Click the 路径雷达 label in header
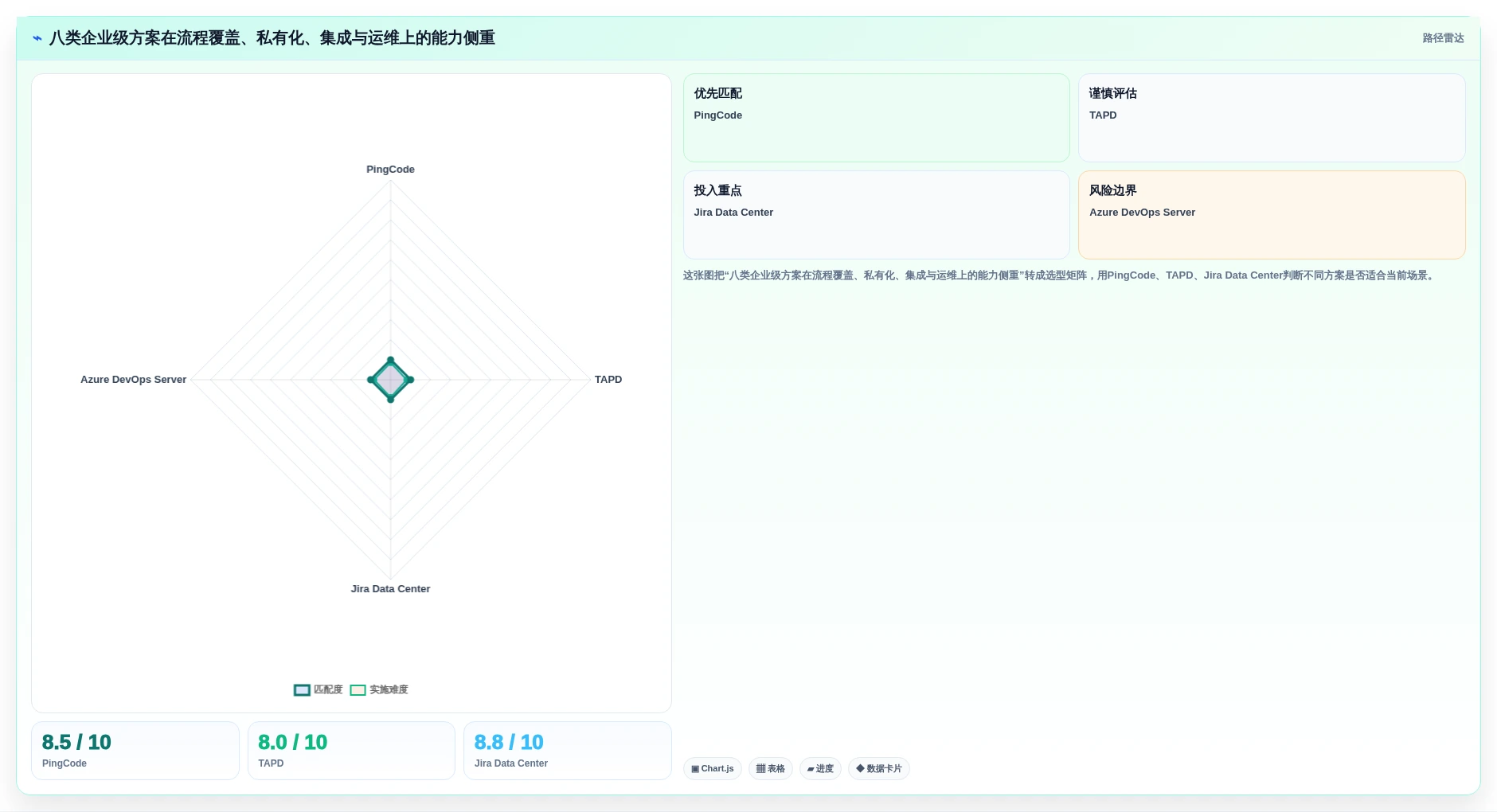The width and height of the screenshot is (1497, 812). 1443,38
